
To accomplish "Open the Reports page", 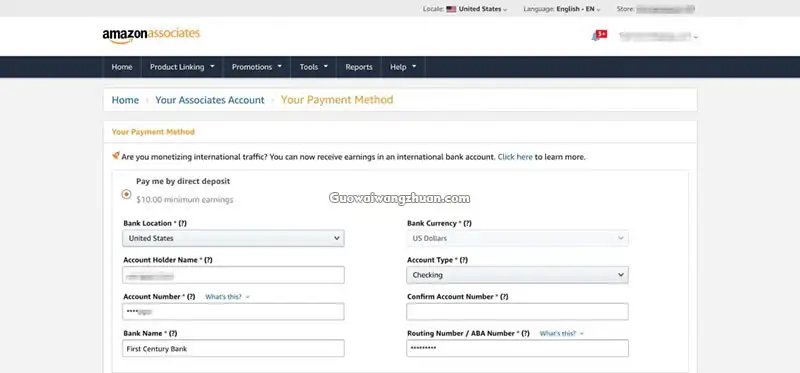I will (359, 67).
